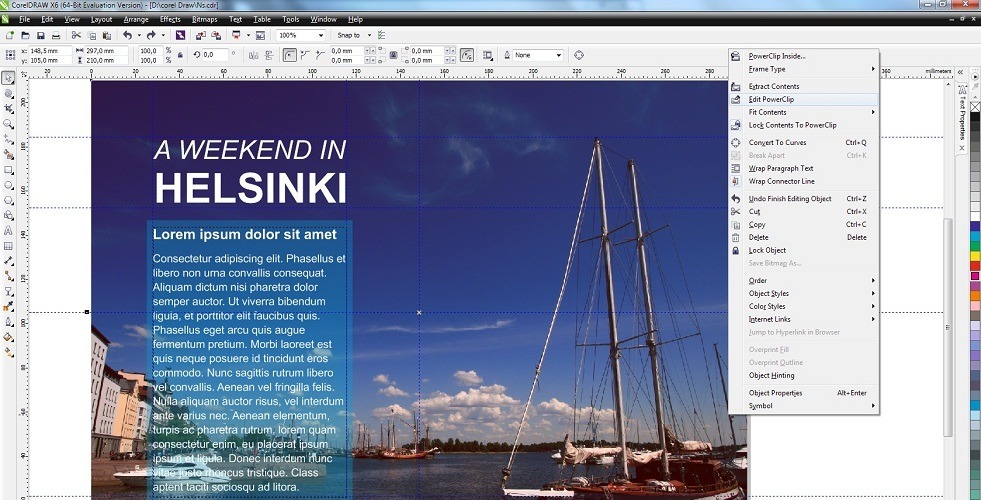Click the Cut scissors toolbar icon
The height and width of the screenshot is (500, 981).
pyautogui.click(x=76, y=36)
